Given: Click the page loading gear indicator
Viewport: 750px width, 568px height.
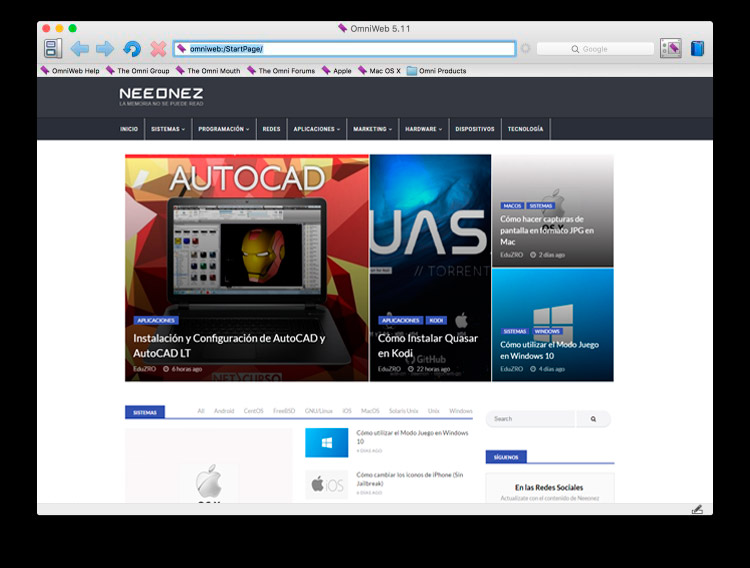Looking at the screenshot, I should [x=526, y=49].
